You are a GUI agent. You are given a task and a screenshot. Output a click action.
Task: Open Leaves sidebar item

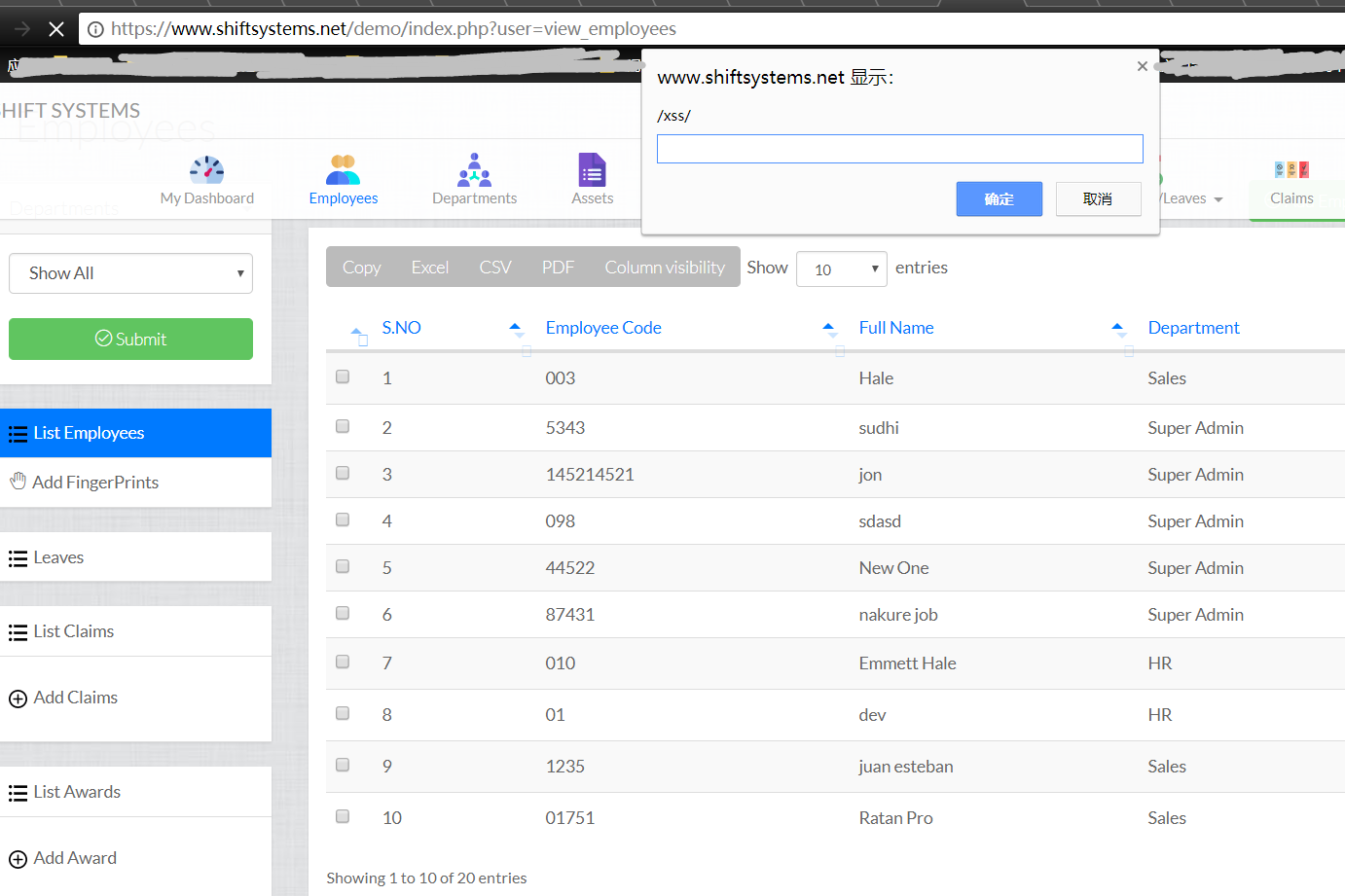[x=135, y=557]
